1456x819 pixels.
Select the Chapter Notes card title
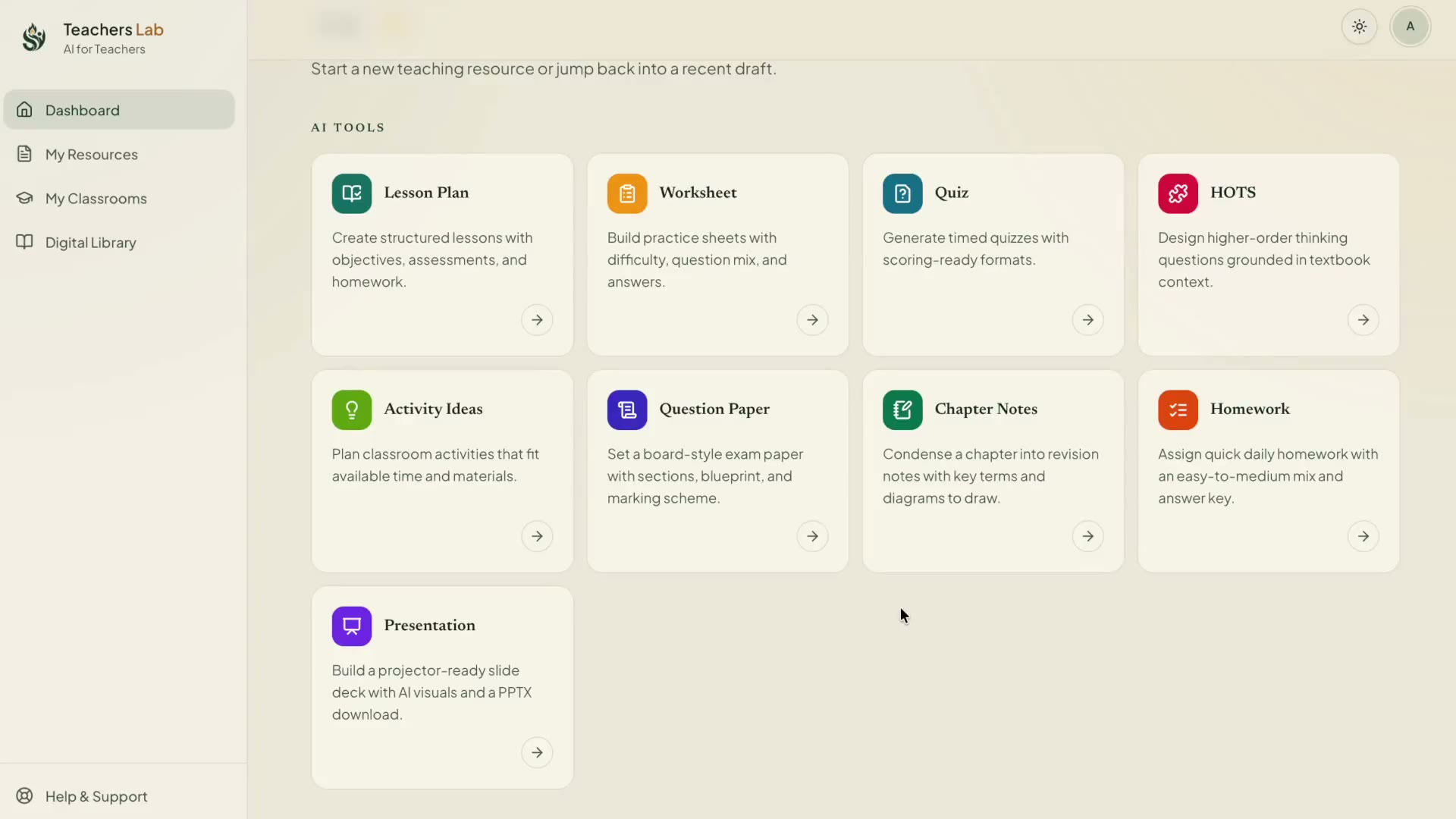pyautogui.click(x=986, y=409)
